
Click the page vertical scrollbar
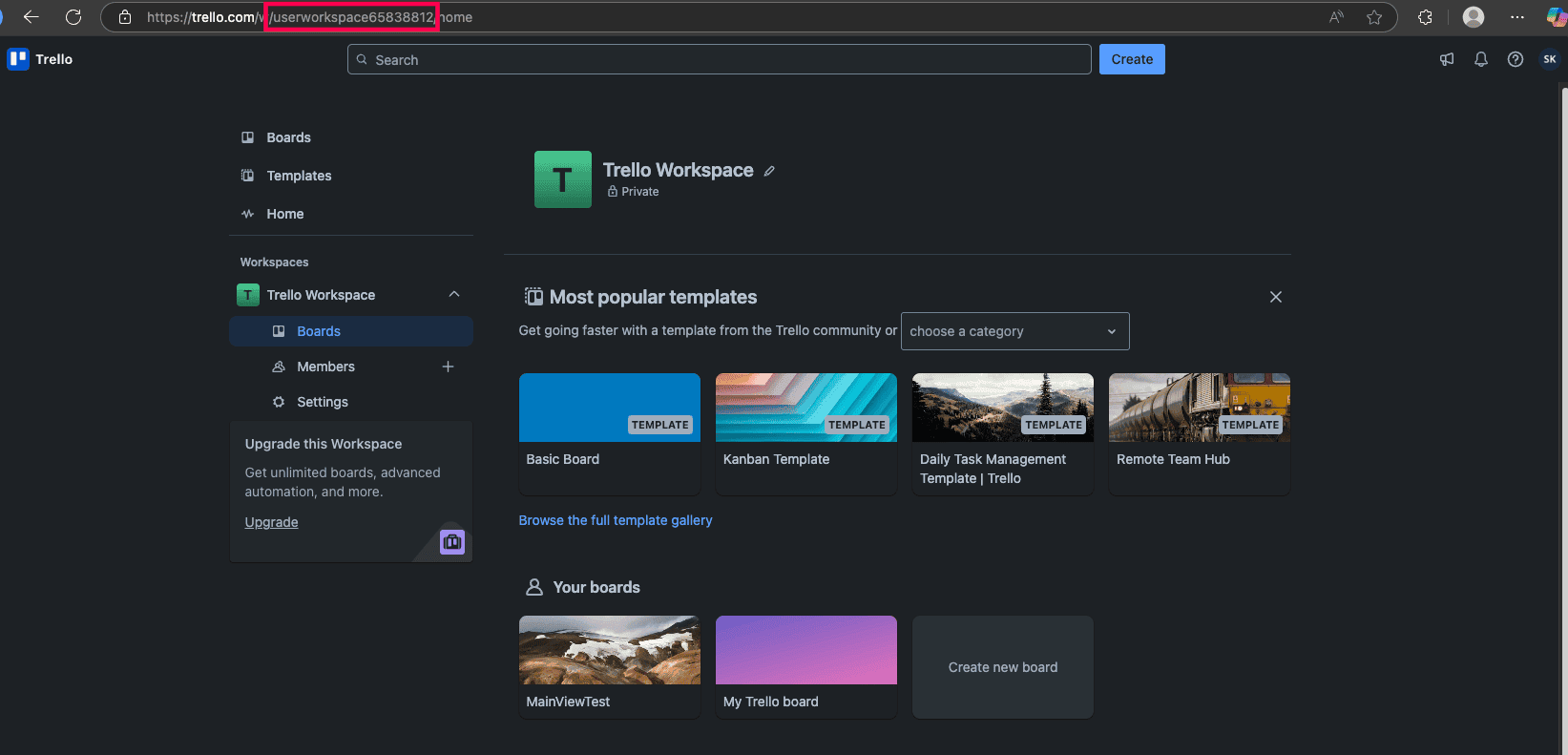pos(1563,420)
